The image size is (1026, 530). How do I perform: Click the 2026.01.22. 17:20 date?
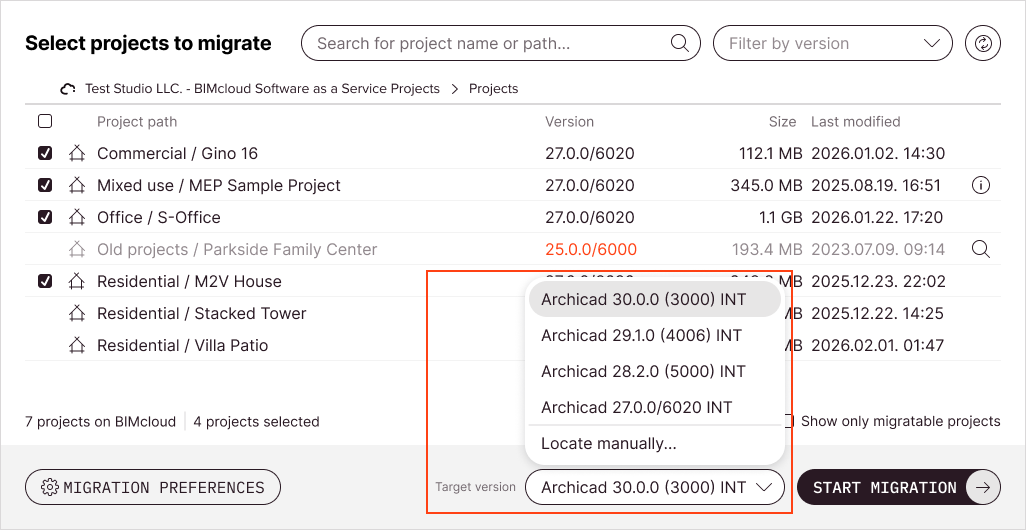point(877,217)
